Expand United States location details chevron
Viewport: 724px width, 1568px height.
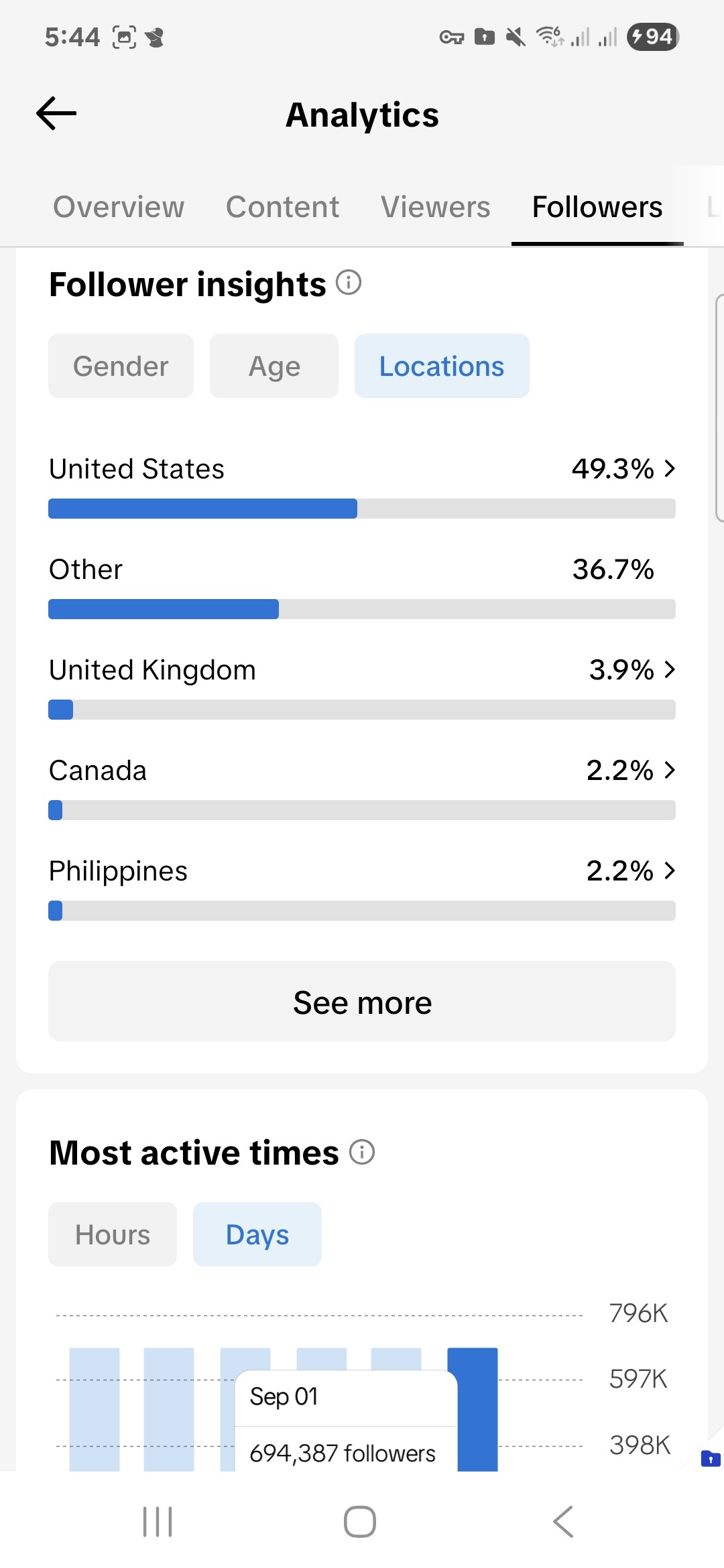point(669,468)
